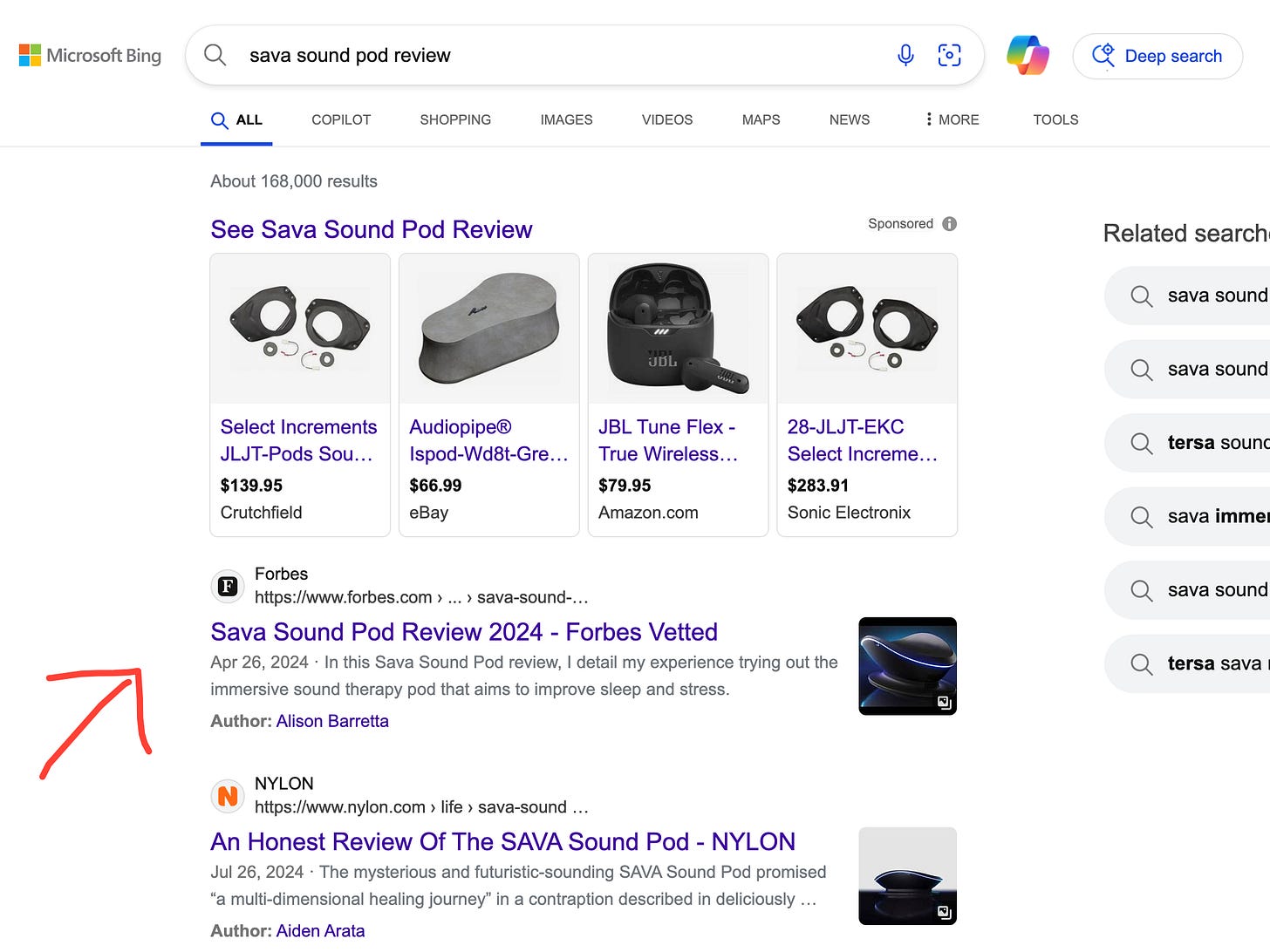Viewport: 1270px width, 952px height.
Task: Click the Sonic Electronix product image
Action: tap(867, 329)
